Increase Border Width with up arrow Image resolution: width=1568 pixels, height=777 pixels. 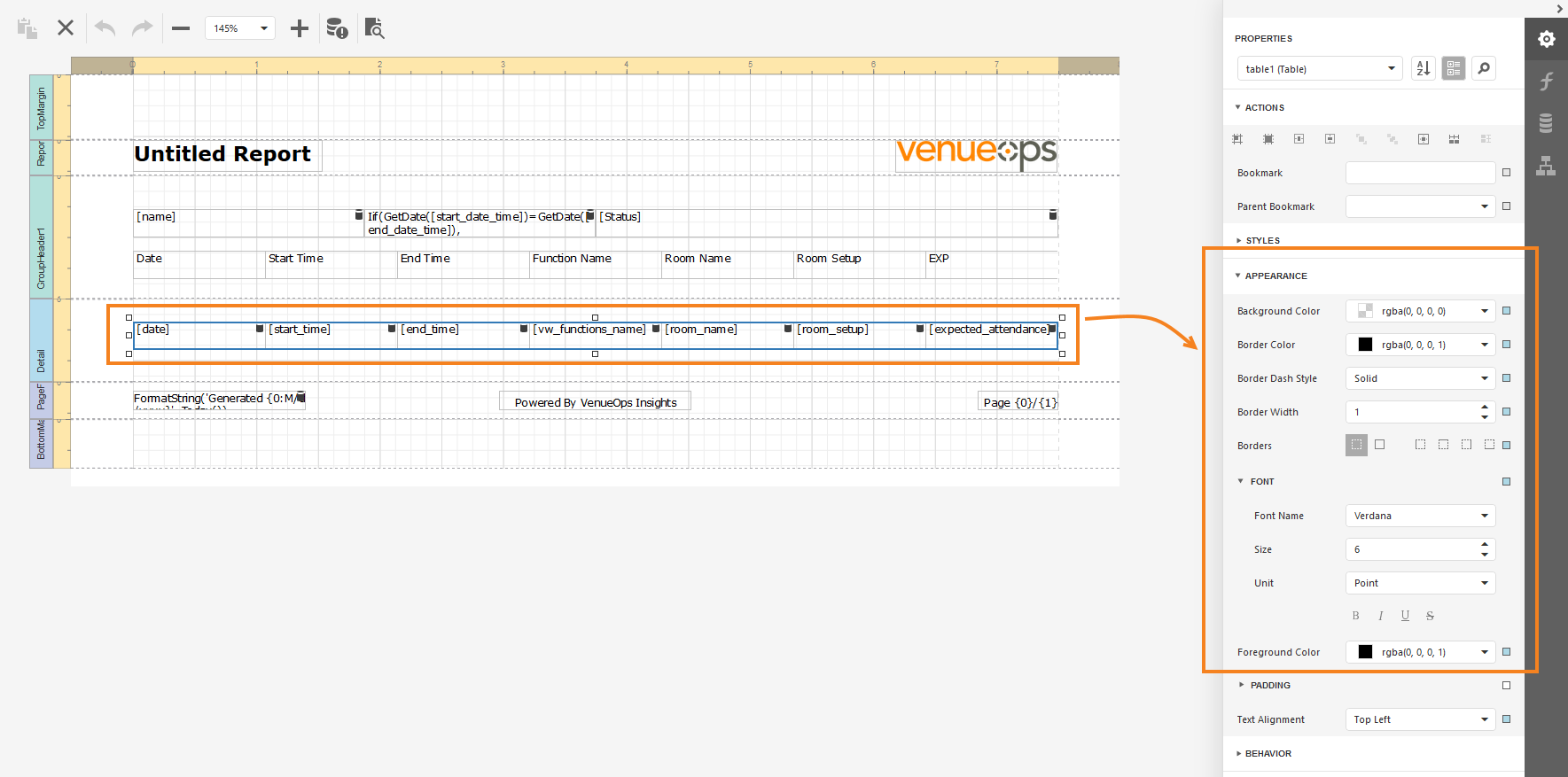point(1485,407)
